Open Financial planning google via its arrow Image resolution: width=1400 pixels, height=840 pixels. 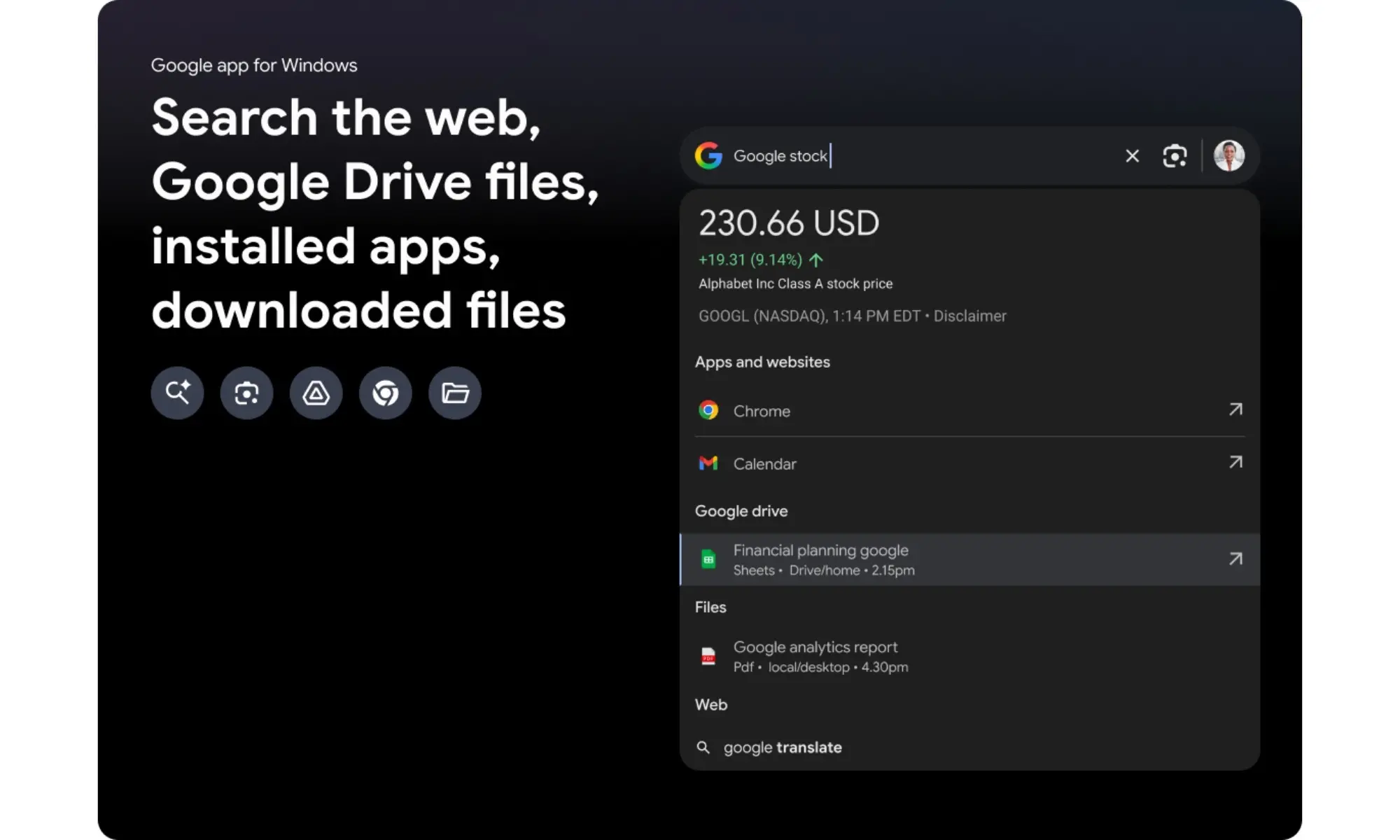pyautogui.click(x=1236, y=559)
